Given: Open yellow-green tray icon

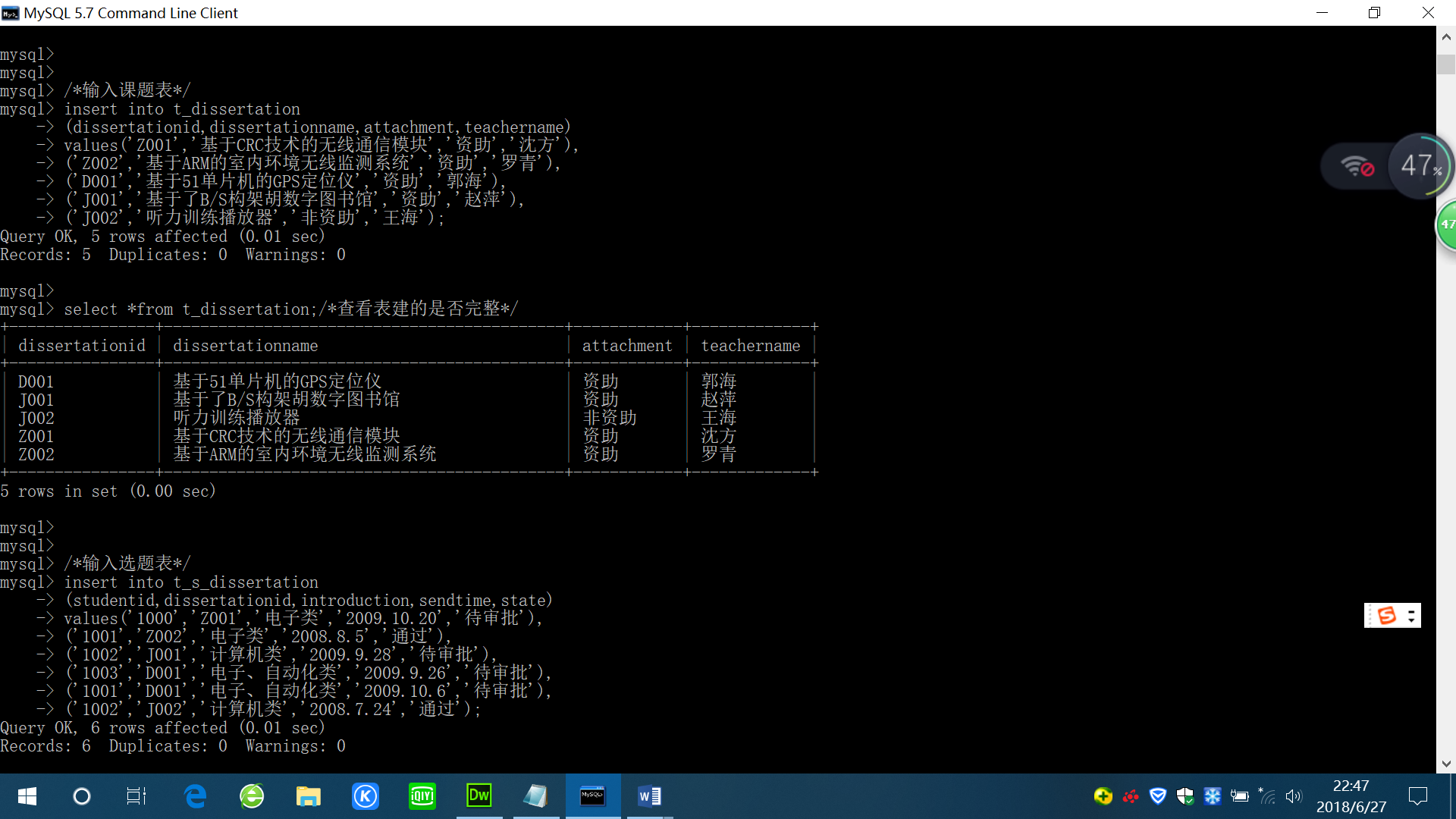Looking at the screenshot, I should tap(1103, 796).
